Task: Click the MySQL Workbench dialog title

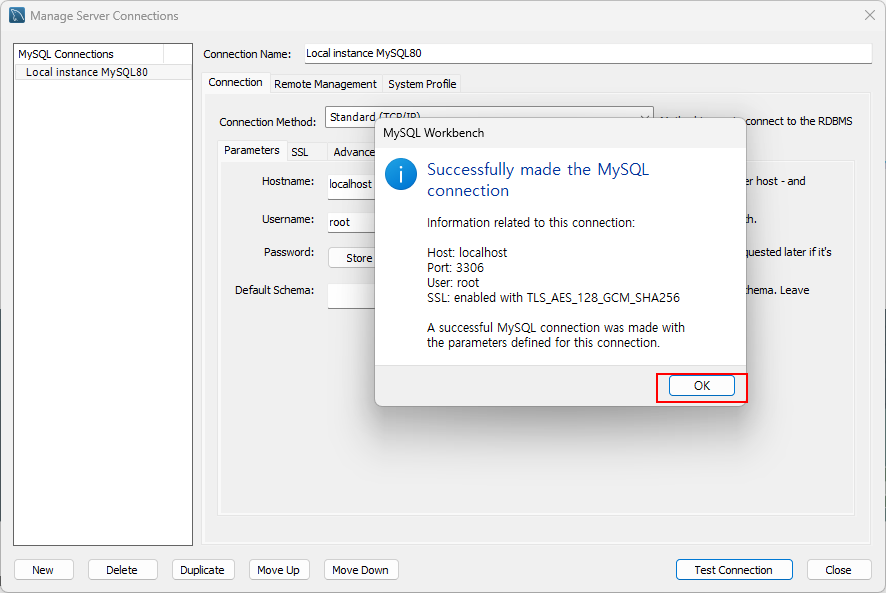Action: click(x=433, y=133)
